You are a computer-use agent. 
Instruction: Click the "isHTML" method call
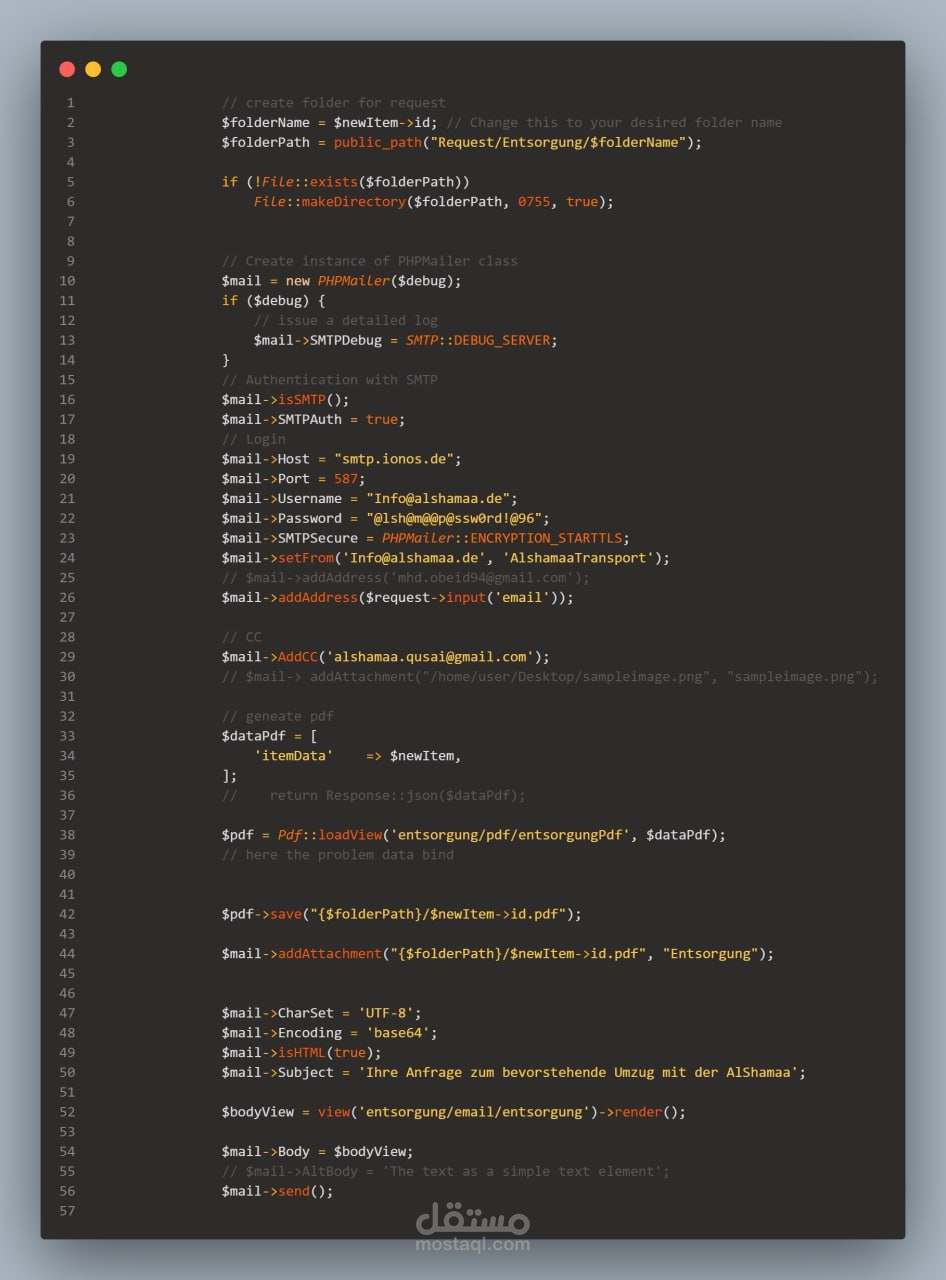tap(302, 1052)
